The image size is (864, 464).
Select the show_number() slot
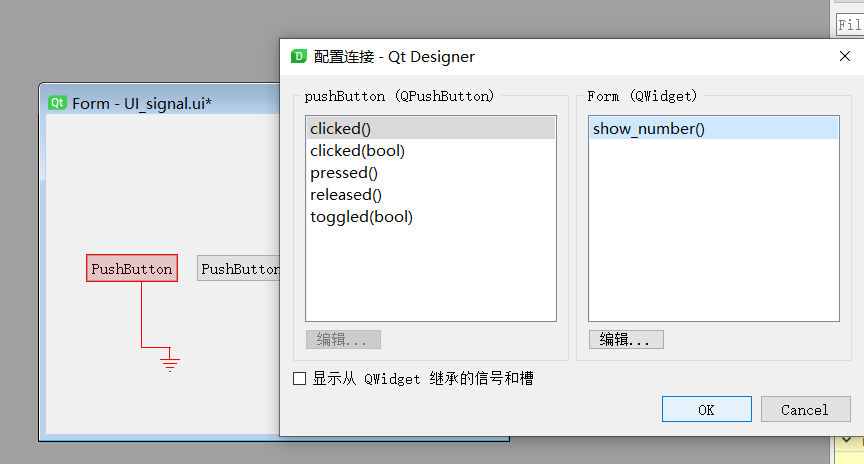pos(714,128)
